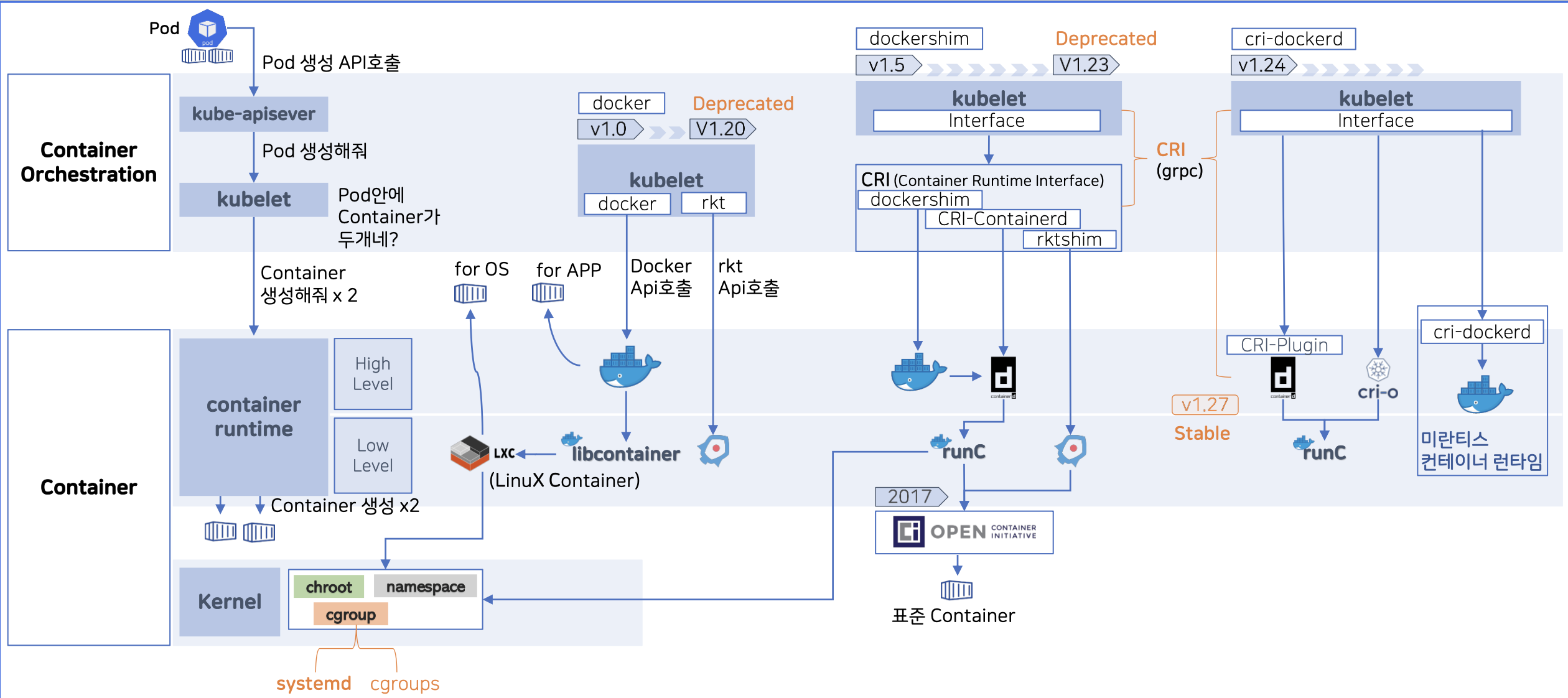
Task: Select the Low Level box
Action: [373, 455]
